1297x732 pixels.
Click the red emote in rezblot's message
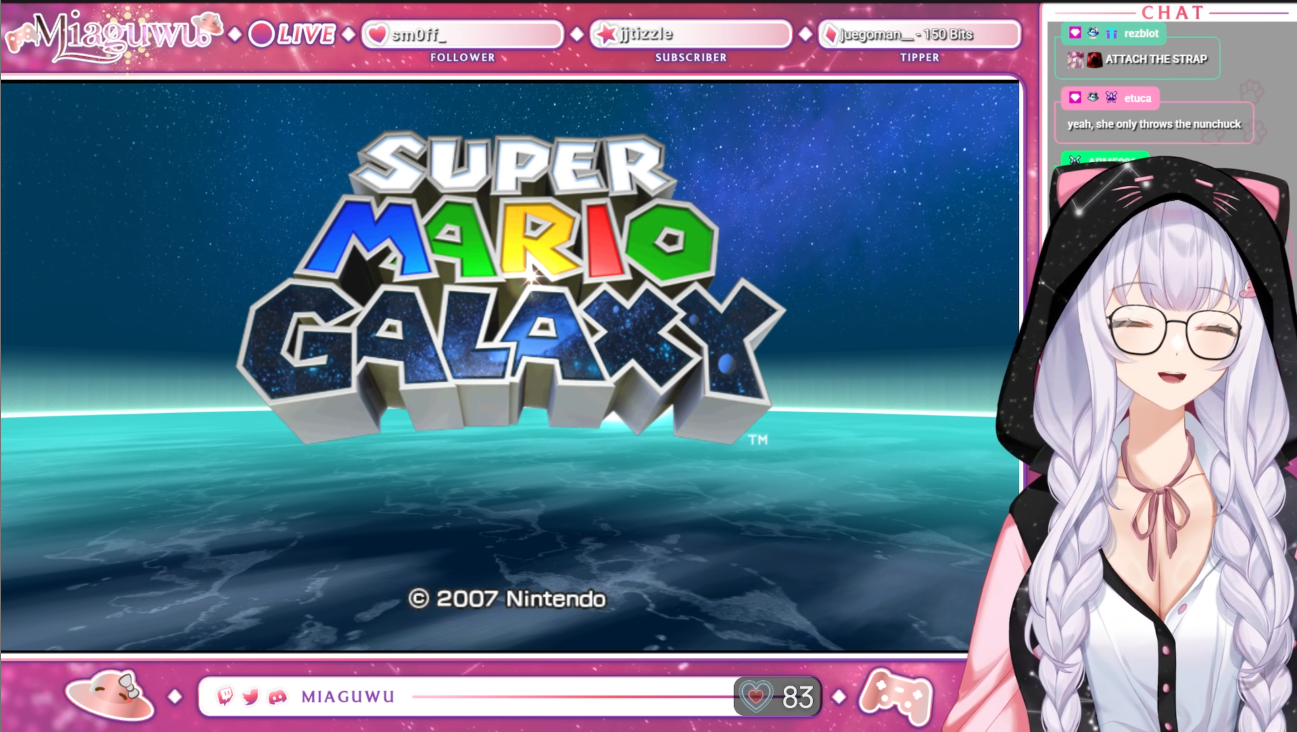[x=1095, y=59]
